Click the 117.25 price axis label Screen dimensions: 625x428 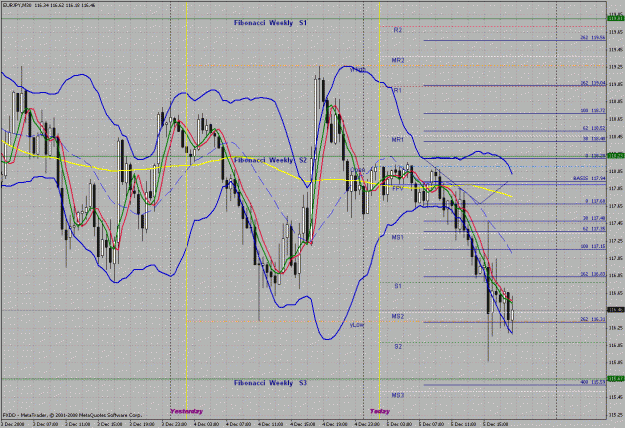(x=616, y=241)
